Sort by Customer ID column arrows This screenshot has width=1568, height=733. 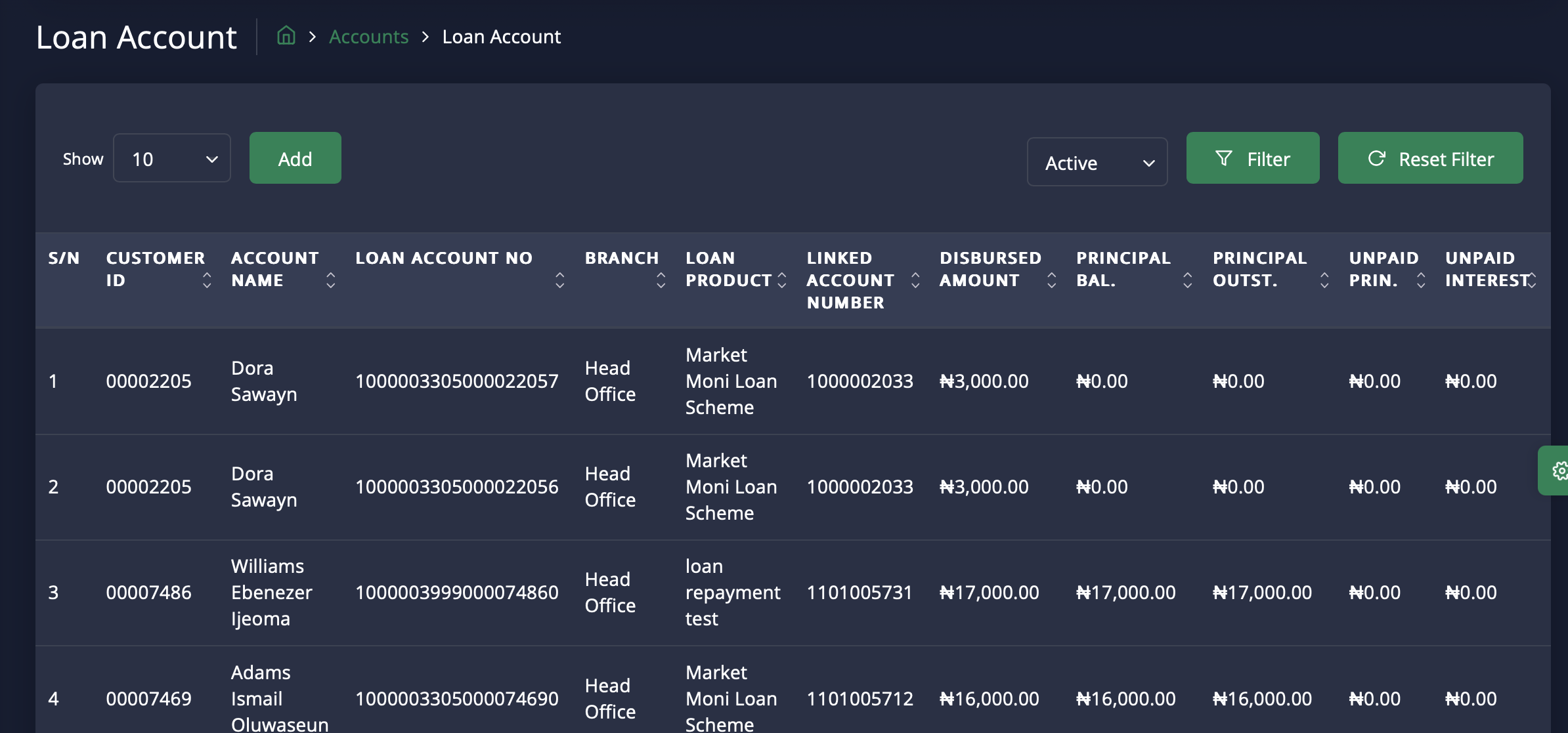[x=207, y=280]
